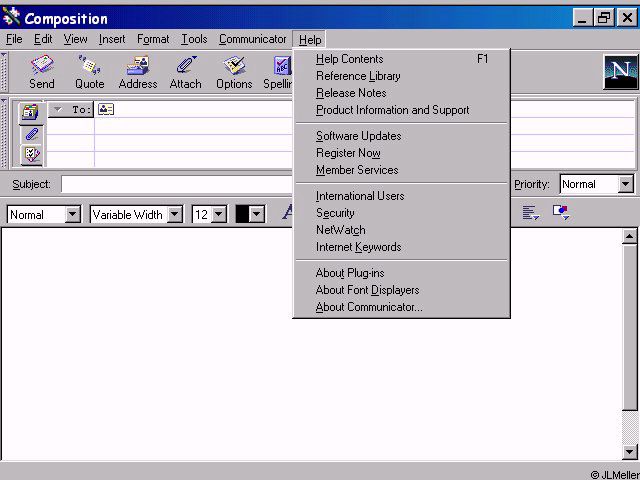Choose Help Contents from Help menu
This screenshot has height=480, width=640.
coord(402,59)
